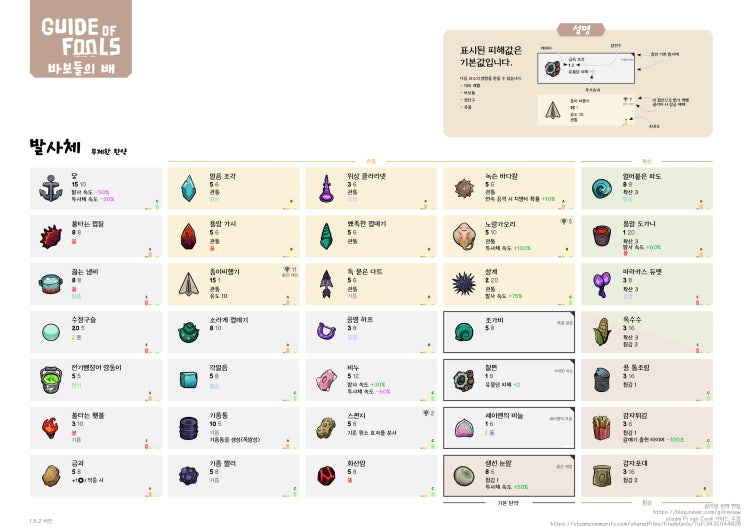Image resolution: width=743 pixels, height=527 pixels.
Task: Click the '기본 탄약' label under cards
Action: pos(507,503)
